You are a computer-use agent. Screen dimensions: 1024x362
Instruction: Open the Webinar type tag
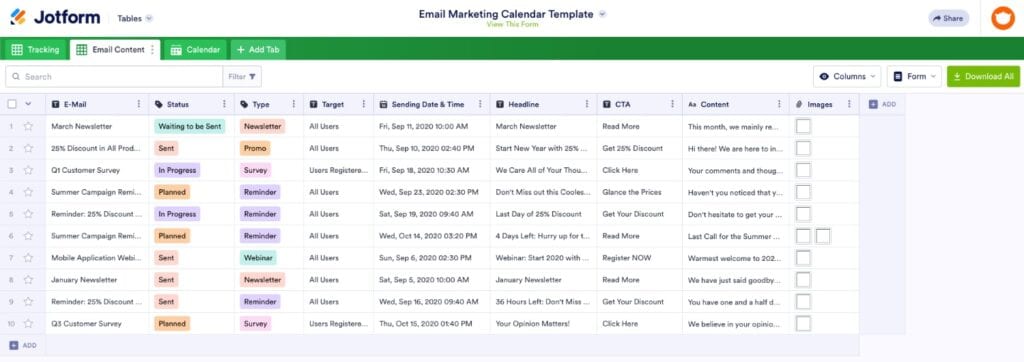258,258
